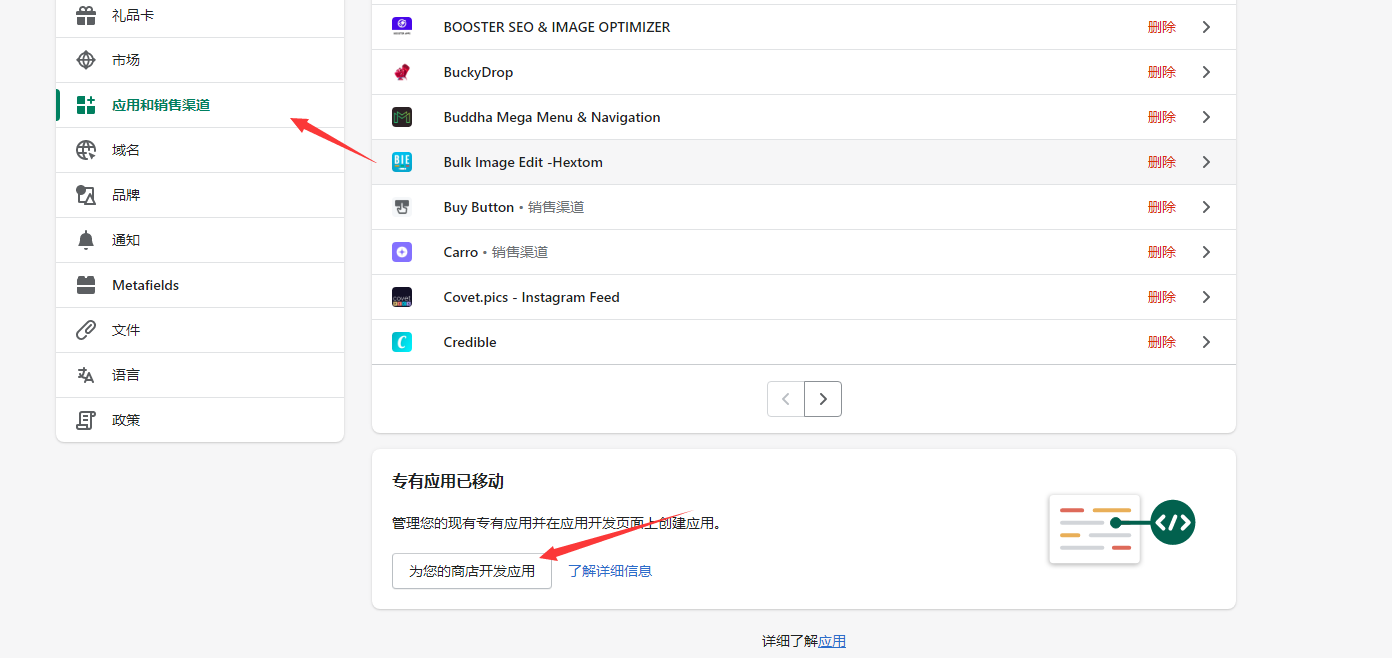This screenshot has width=1392, height=658.
Task: Open 语言 settings in the sidebar
Action: click(x=200, y=375)
